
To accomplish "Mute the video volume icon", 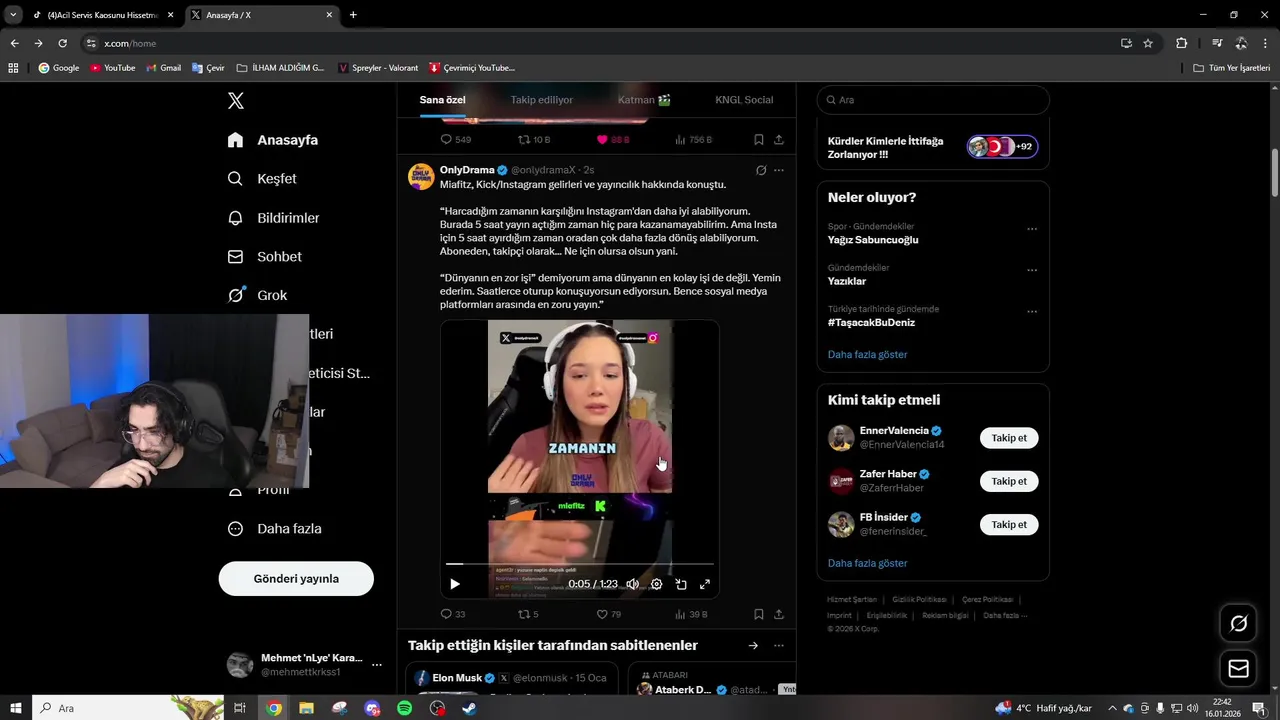I will tap(633, 584).
